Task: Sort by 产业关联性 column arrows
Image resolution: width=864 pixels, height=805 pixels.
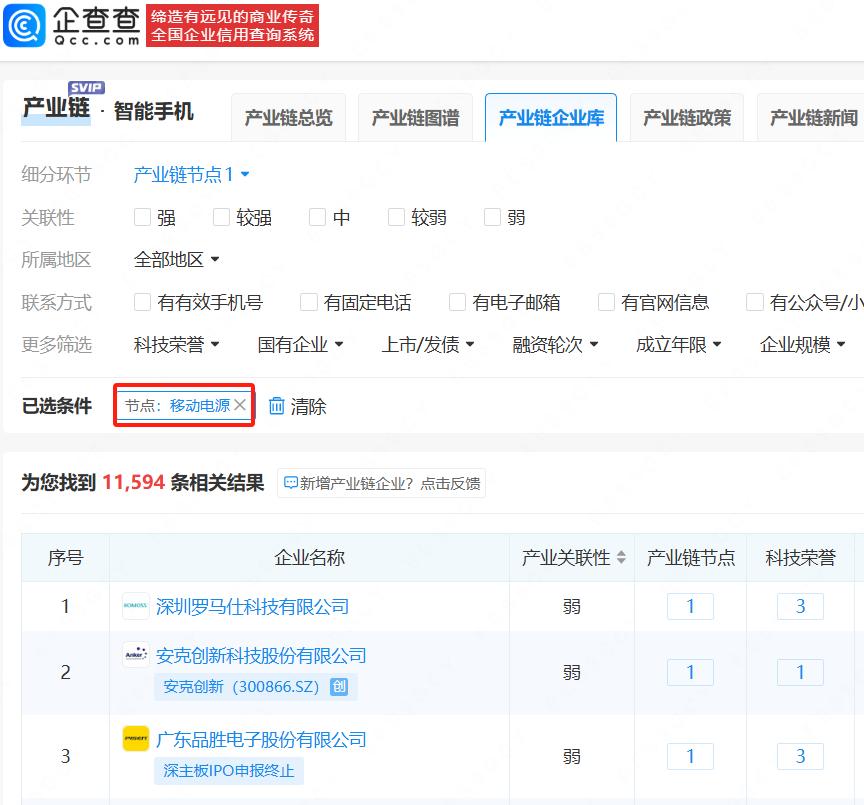Action: (621, 558)
